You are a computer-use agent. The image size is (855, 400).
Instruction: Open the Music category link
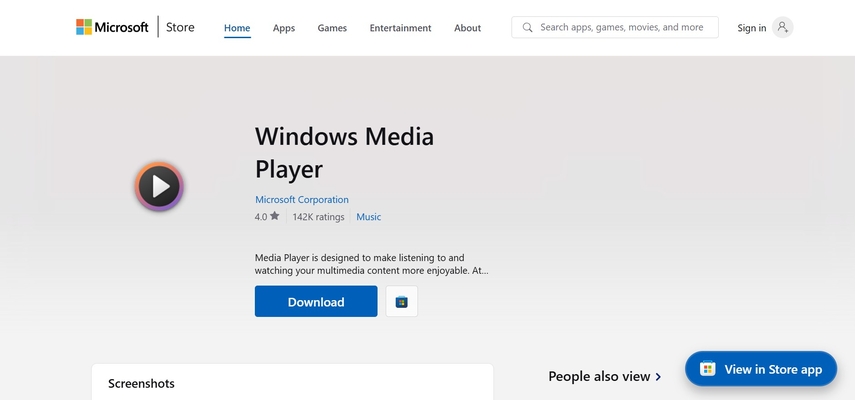pyautogui.click(x=369, y=217)
